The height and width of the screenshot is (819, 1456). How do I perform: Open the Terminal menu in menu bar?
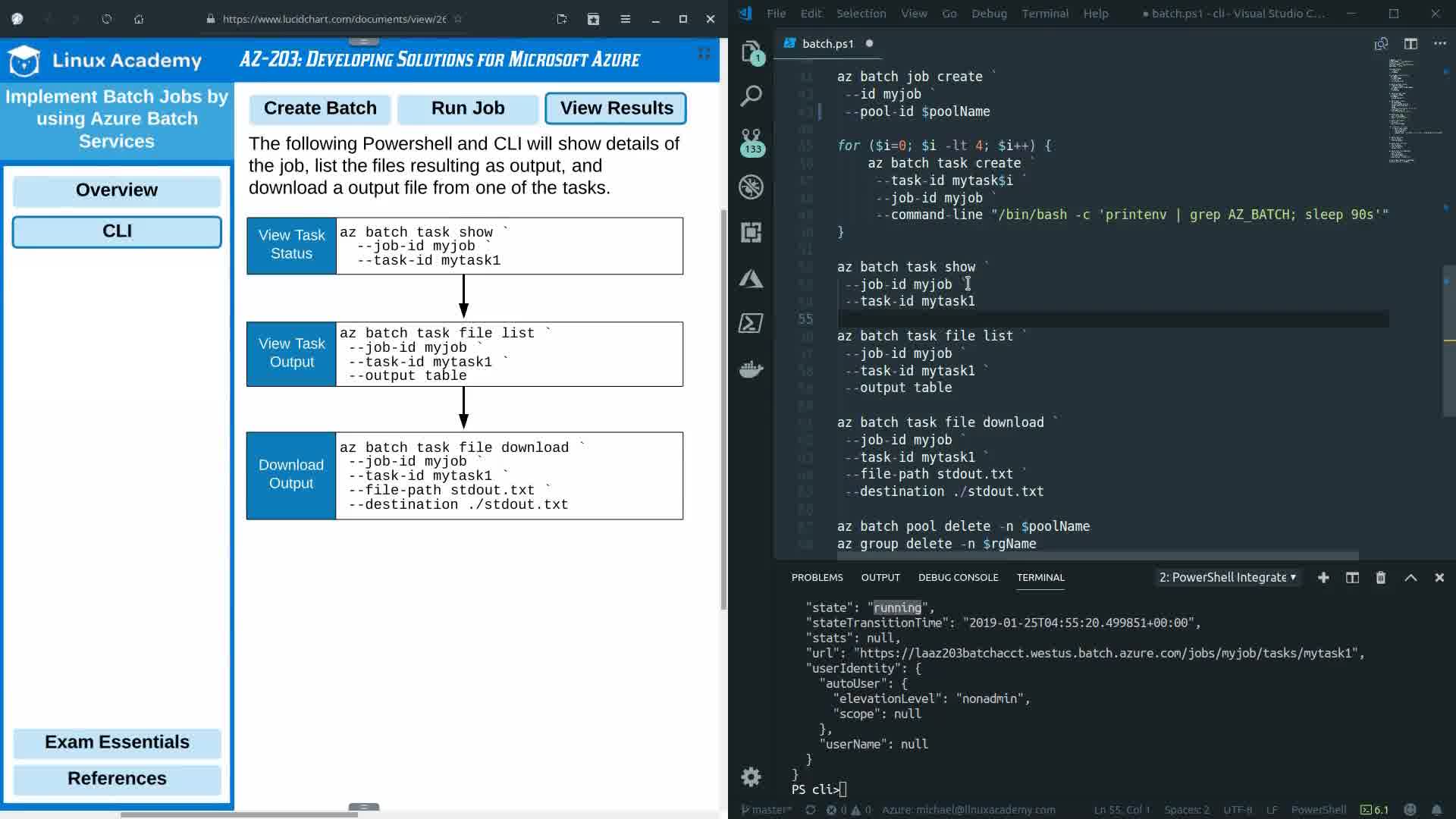point(1044,14)
